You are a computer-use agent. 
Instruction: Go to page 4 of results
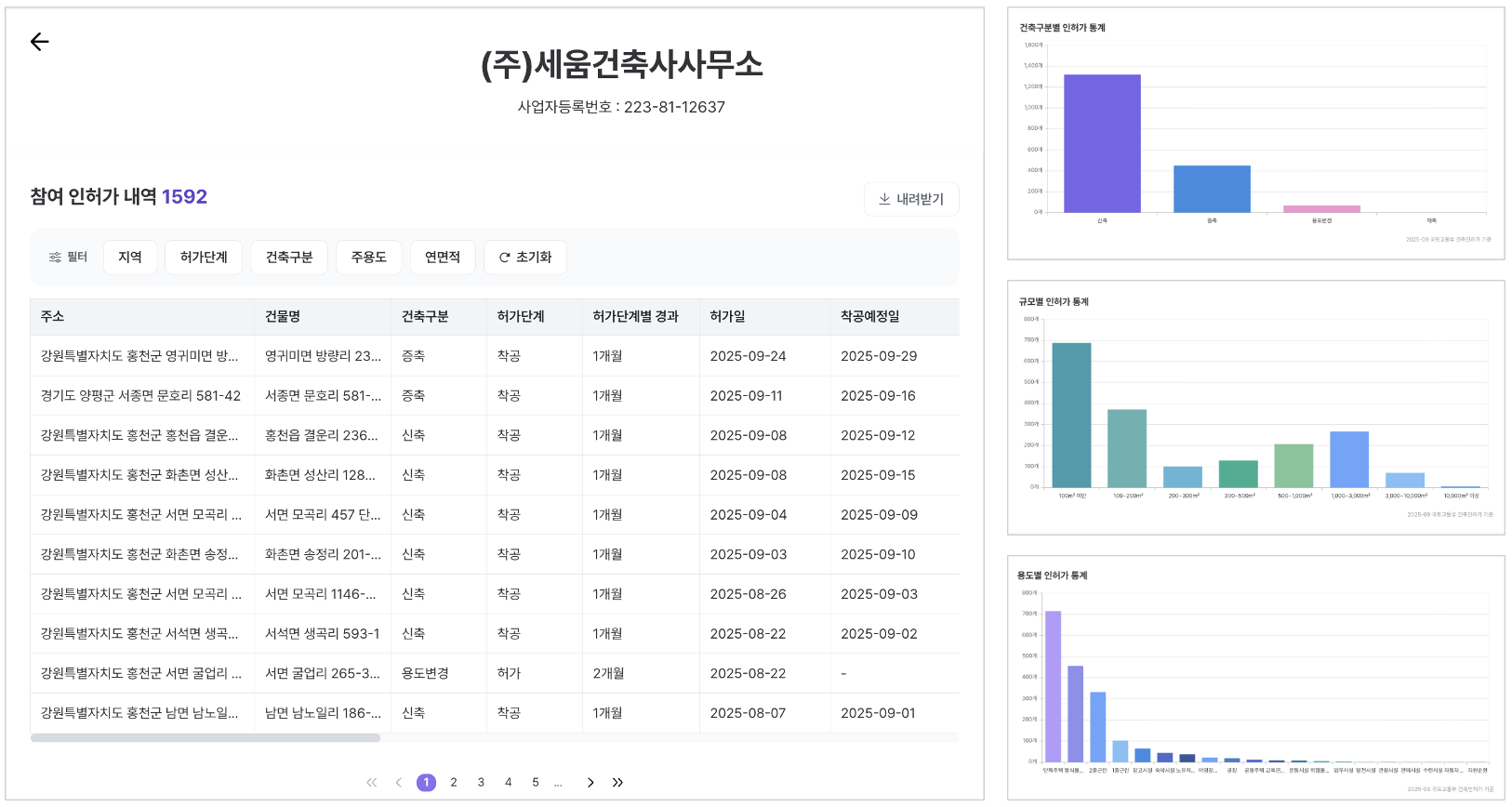[x=508, y=783]
